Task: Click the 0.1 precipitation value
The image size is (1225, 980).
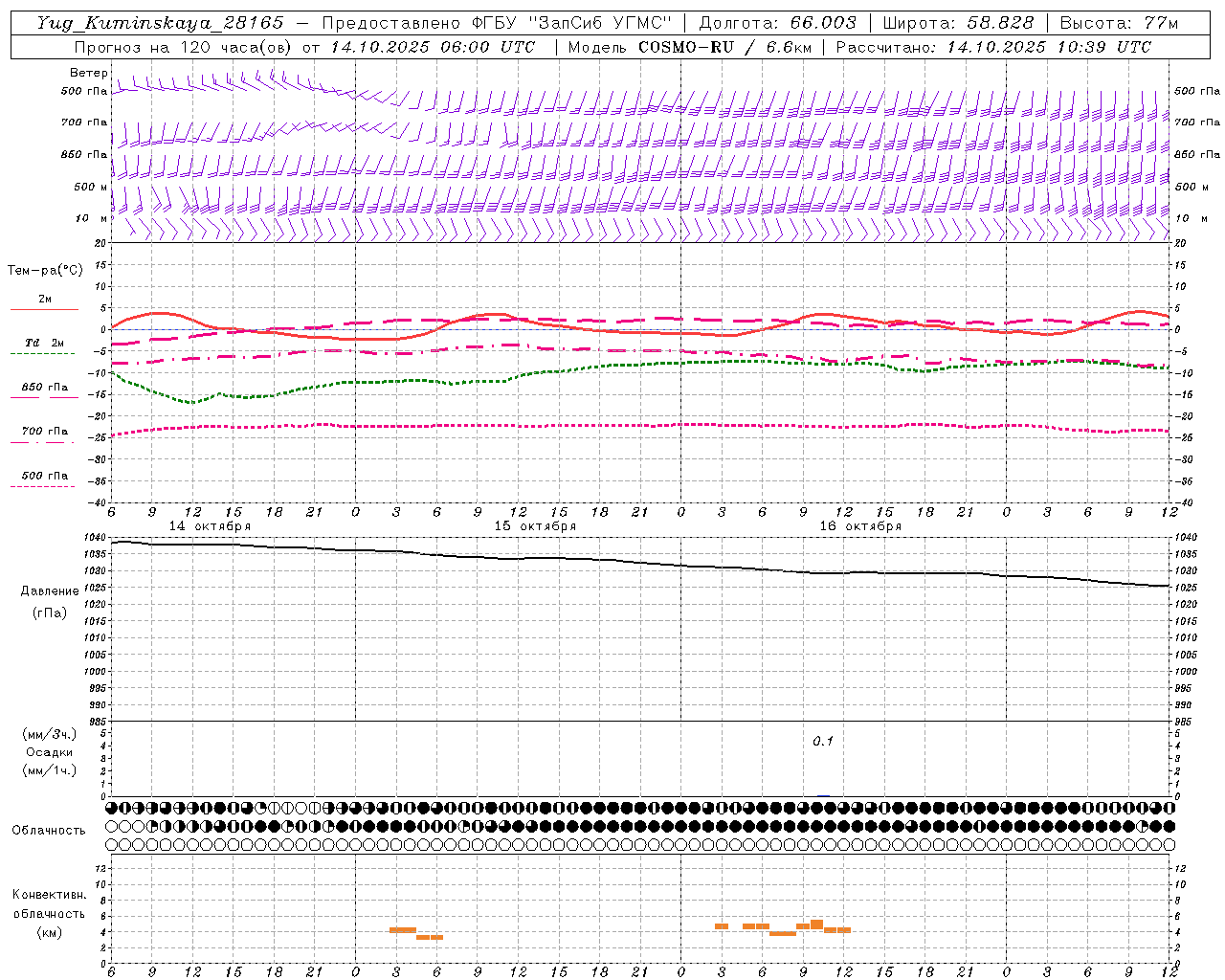Action: [x=823, y=742]
